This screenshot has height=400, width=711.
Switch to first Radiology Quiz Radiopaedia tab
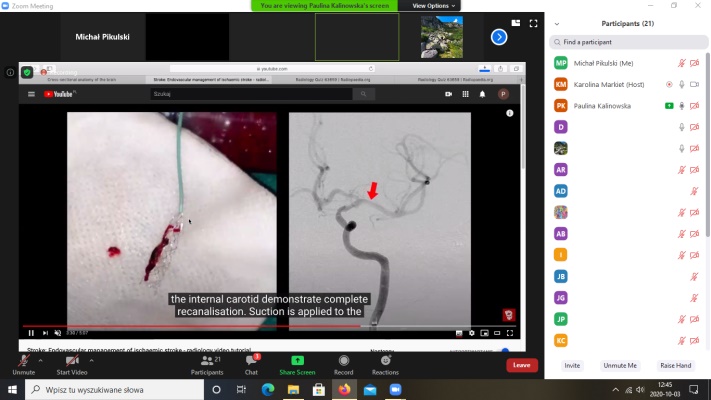coord(333,79)
